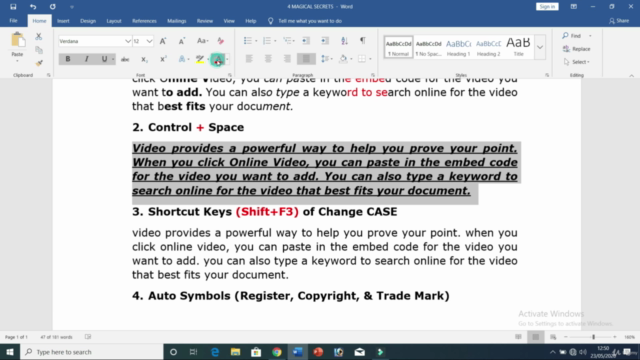Apply No Spacing style
This screenshot has height=360, width=640.
click(x=429, y=47)
